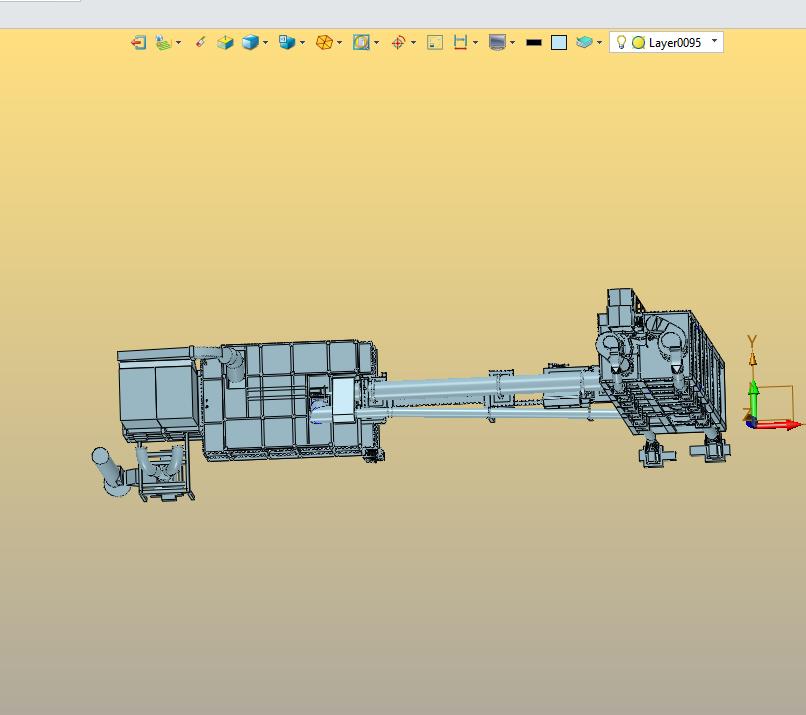Click the blue cube with small window icon
The height and width of the screenshot is (715, 806).
(x=287, y=42)
